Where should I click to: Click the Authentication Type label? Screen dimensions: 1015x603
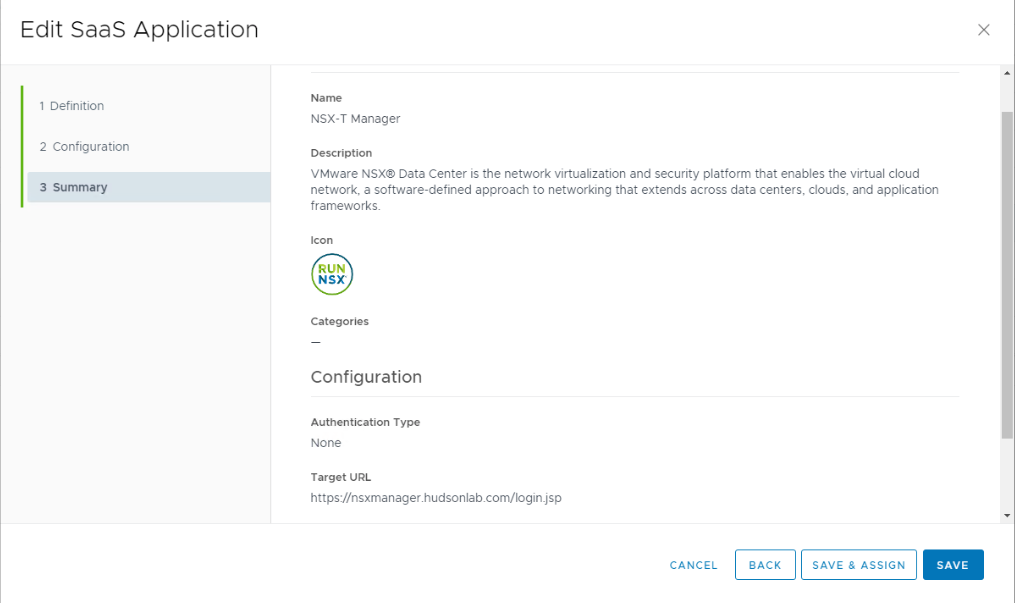(365, 422)
